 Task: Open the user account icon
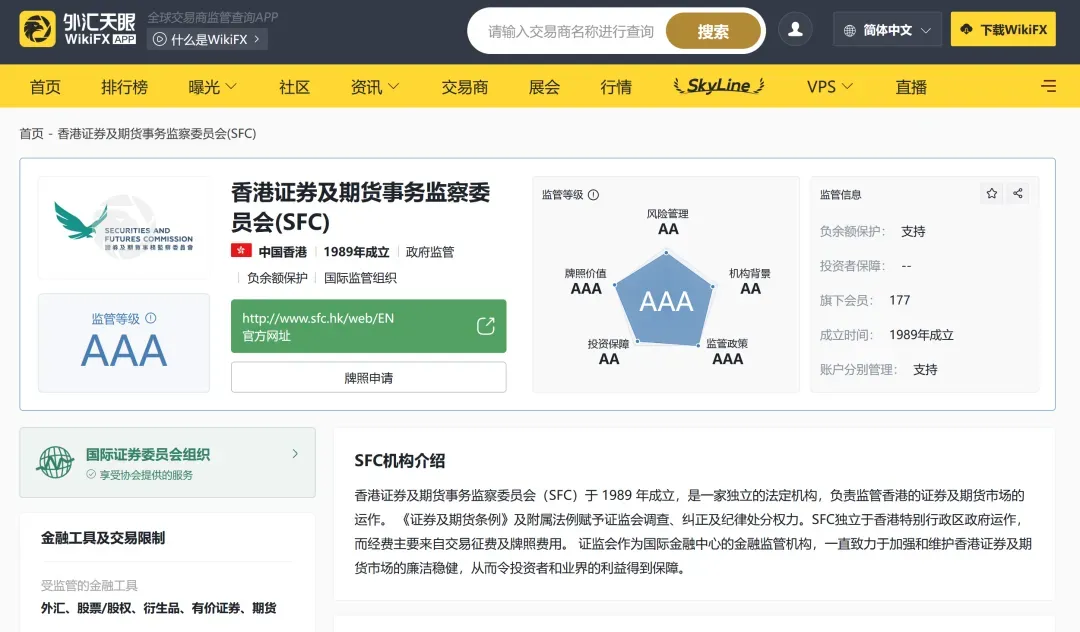tap(795, 30)
